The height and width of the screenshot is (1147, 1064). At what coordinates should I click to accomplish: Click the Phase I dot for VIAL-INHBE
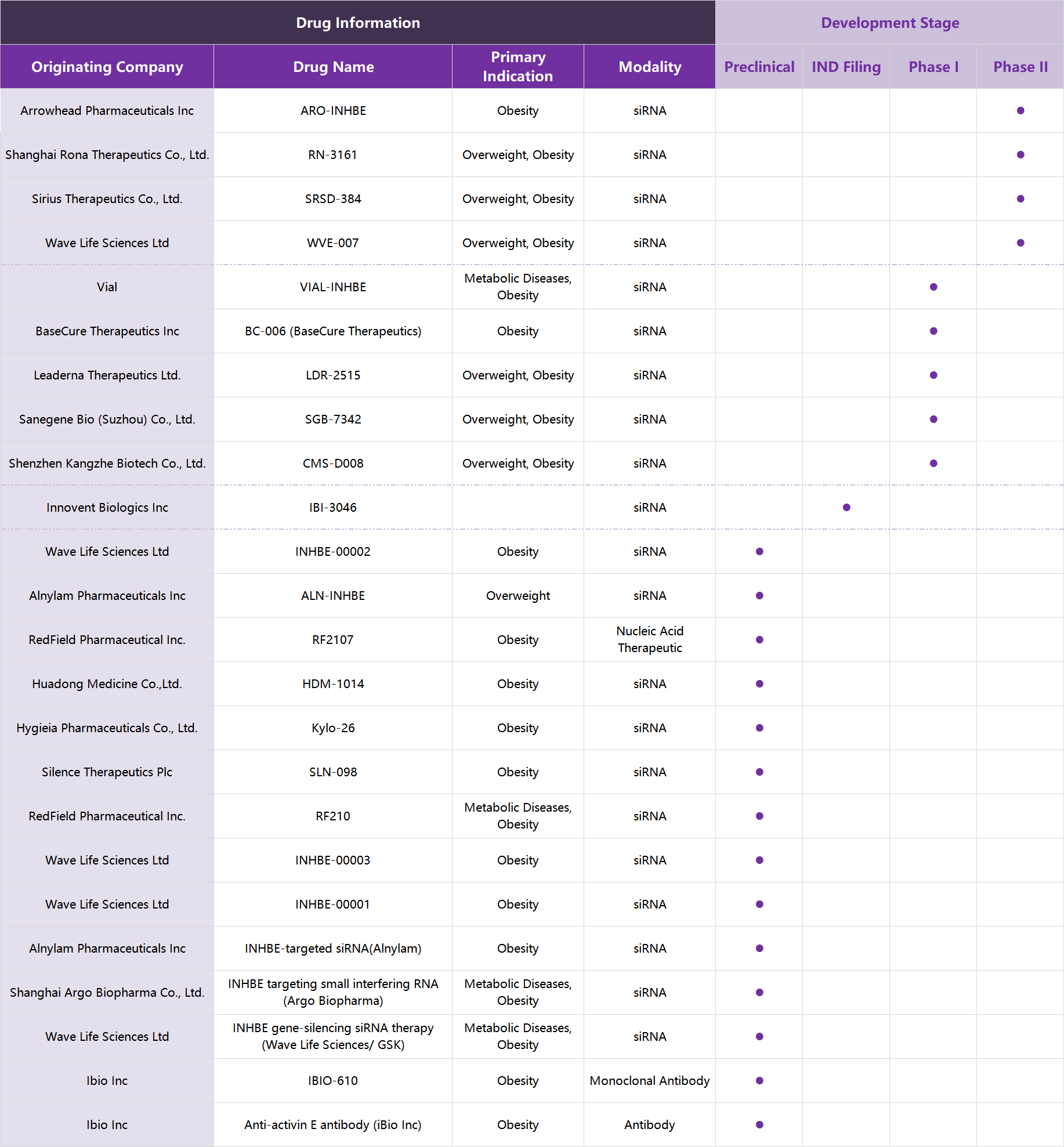pyautogui.click(x=933, y=287)
